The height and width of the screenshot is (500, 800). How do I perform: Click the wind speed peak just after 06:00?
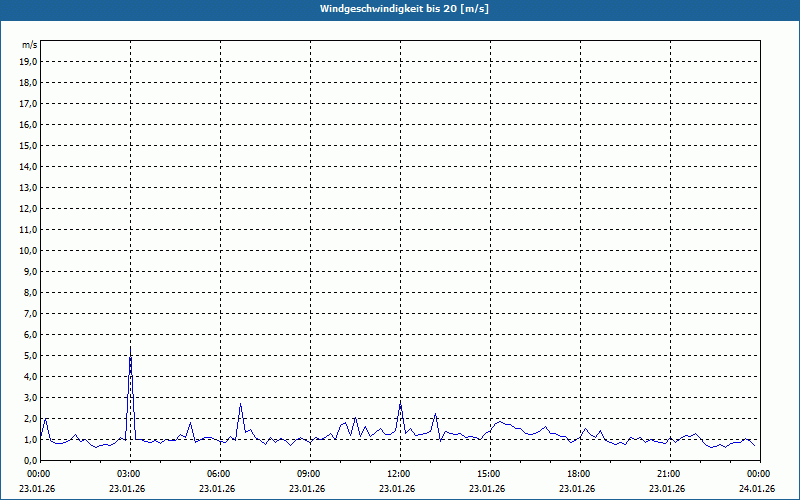240,405
